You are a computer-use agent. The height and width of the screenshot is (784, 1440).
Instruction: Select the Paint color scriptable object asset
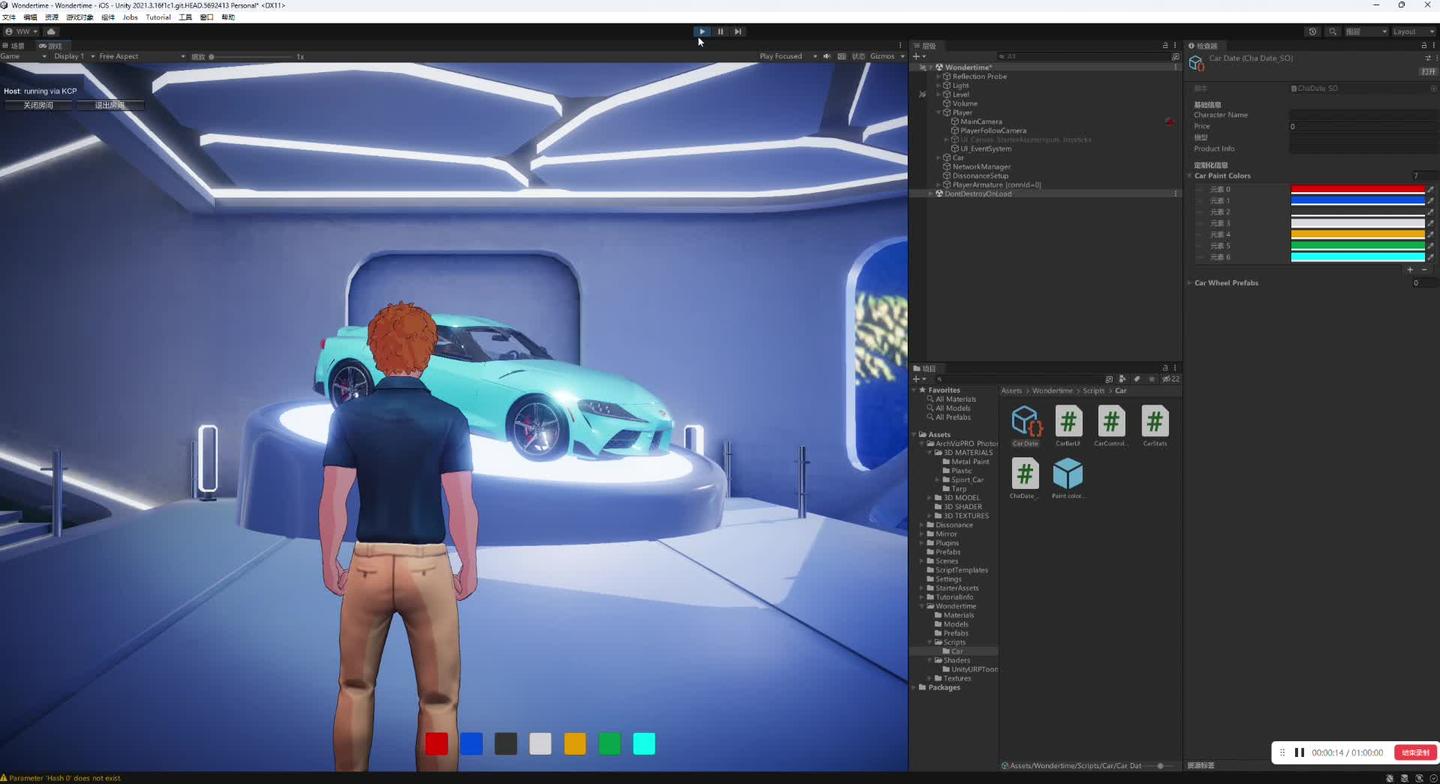[x=1068, y=473]
